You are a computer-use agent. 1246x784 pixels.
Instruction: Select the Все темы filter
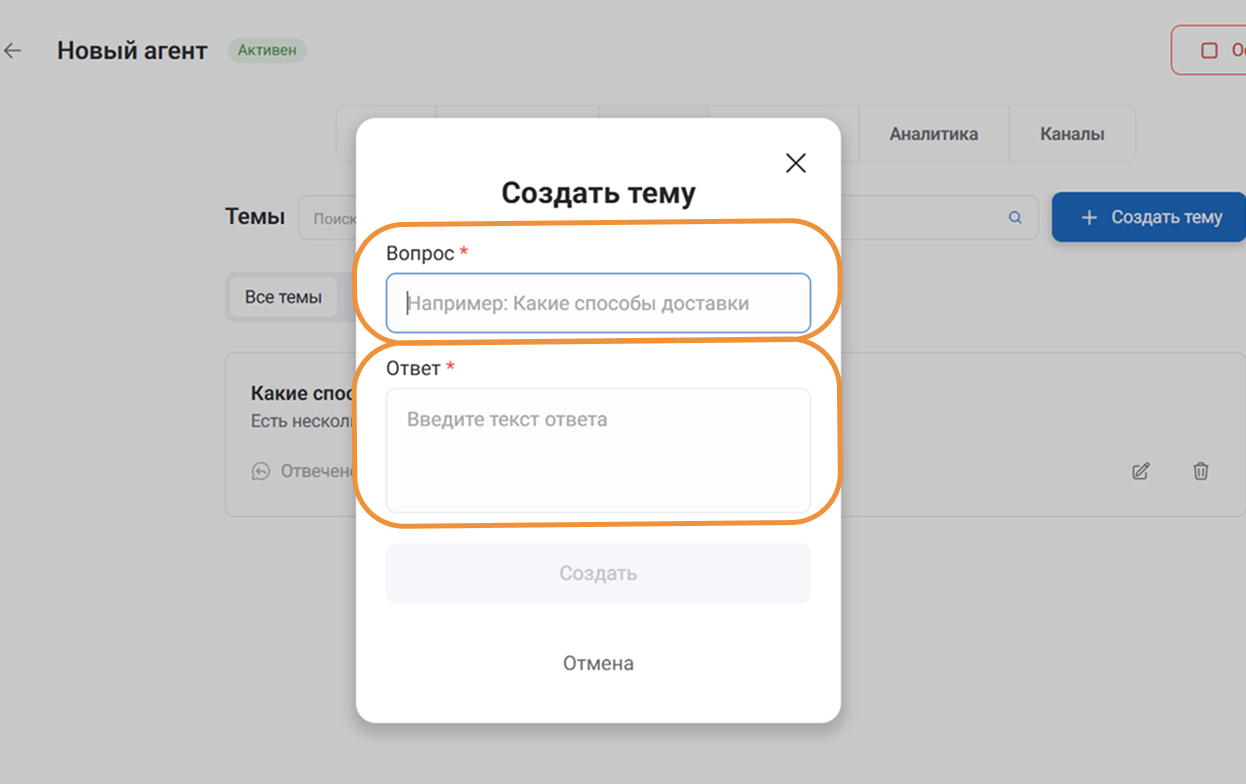283,297
